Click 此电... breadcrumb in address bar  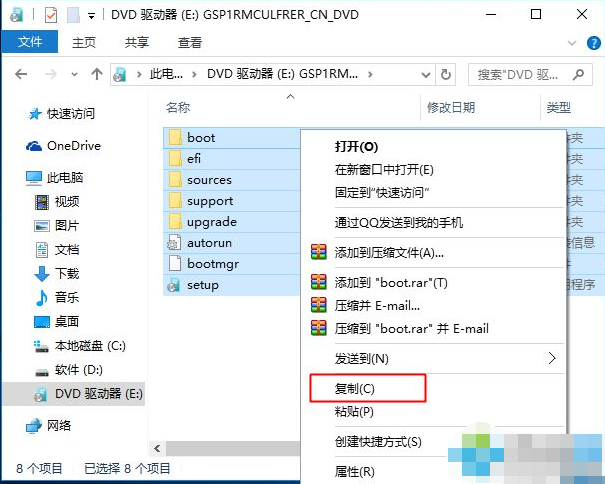tap(166, 73)
